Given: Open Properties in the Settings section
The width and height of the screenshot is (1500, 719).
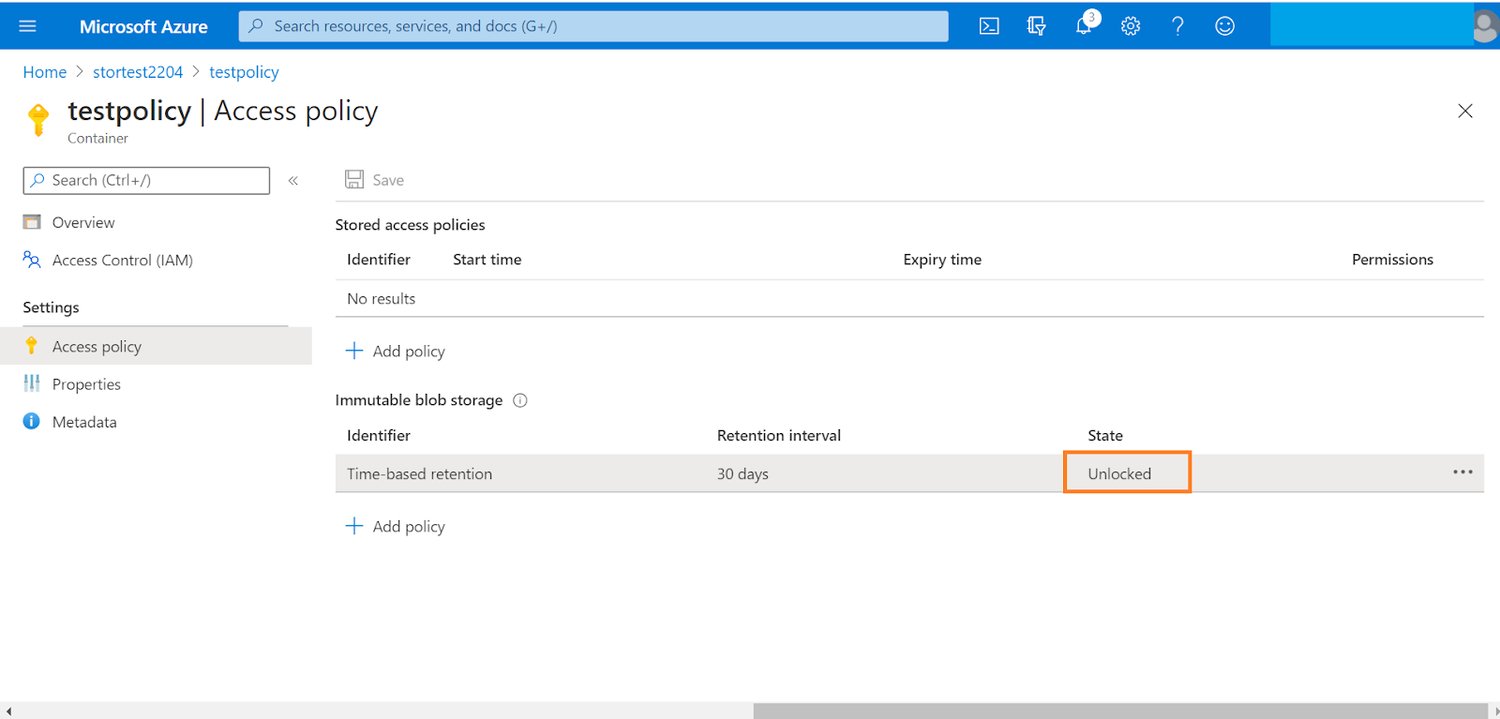Looking at the screenshot, I should [x=86, y=384].
